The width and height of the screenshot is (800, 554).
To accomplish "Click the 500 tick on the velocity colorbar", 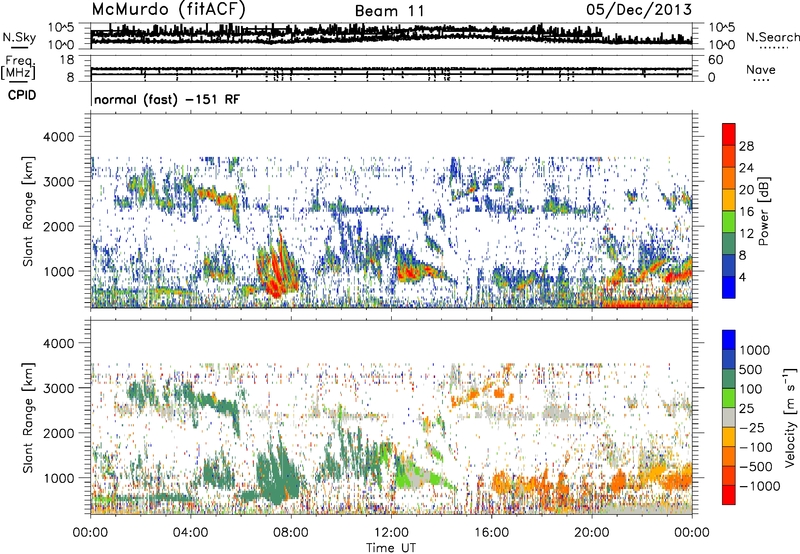I will pos(751,369).
